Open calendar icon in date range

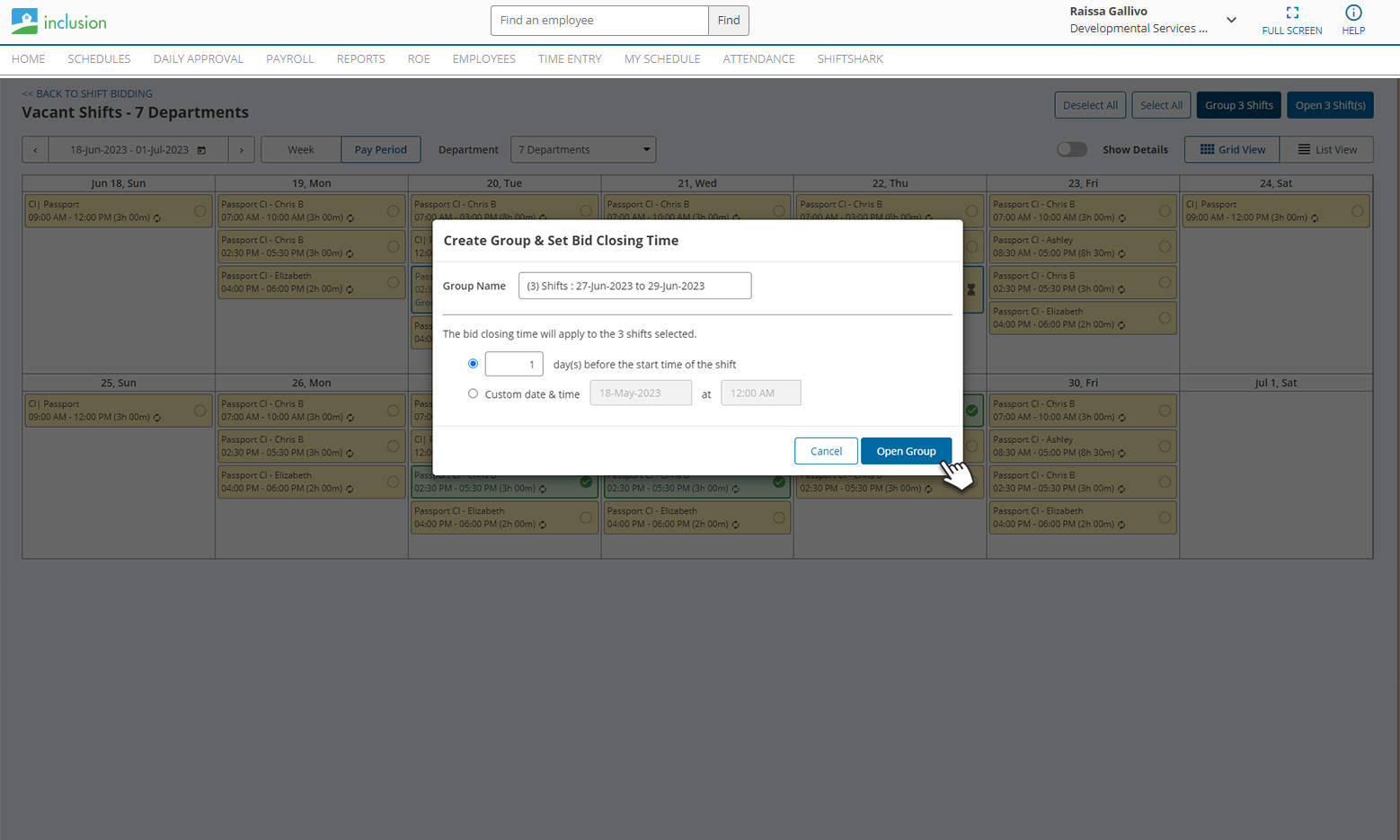click(x=201, y=150)
